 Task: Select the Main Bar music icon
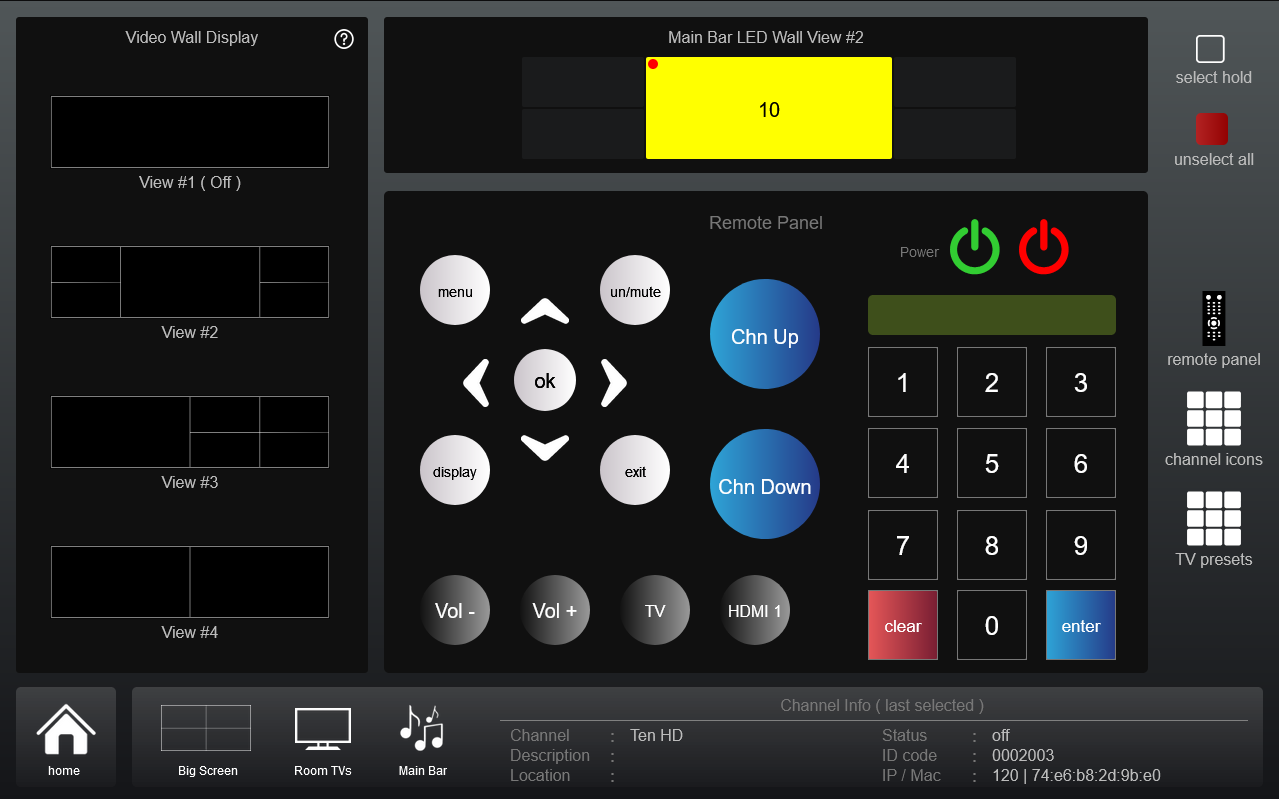point(422,728)
